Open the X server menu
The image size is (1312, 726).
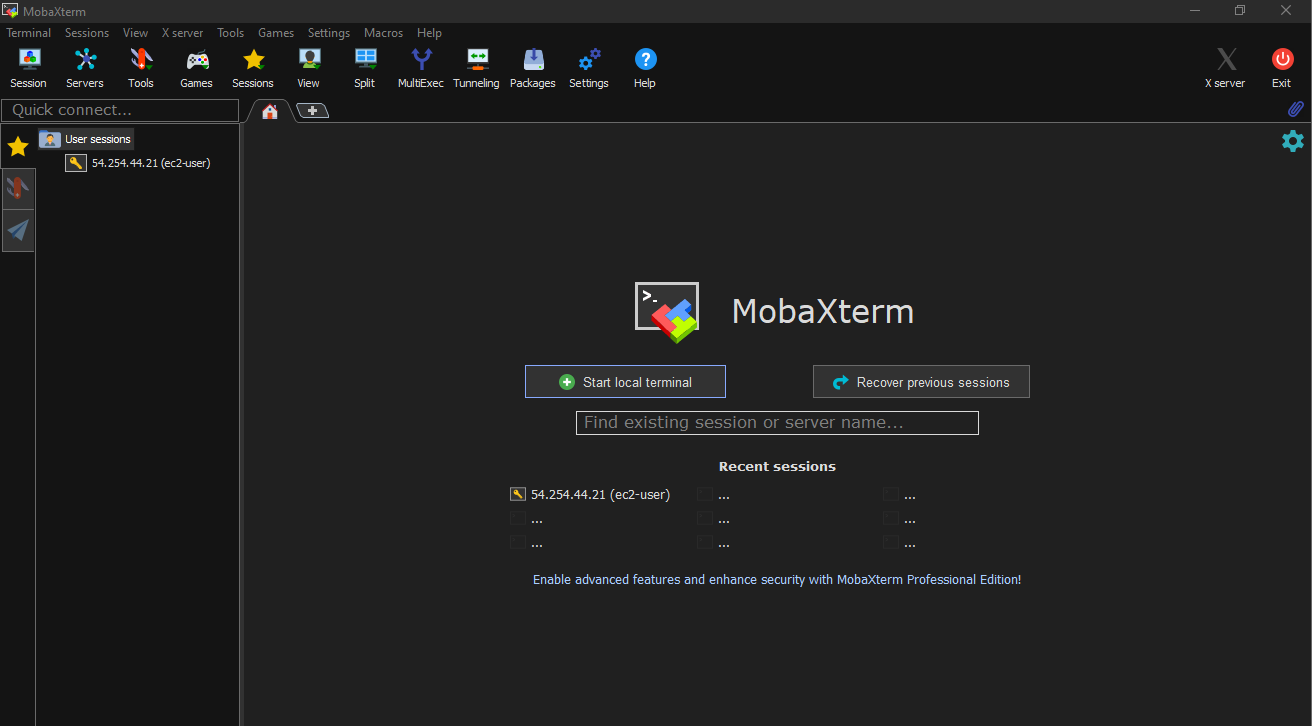click(182, 33)
